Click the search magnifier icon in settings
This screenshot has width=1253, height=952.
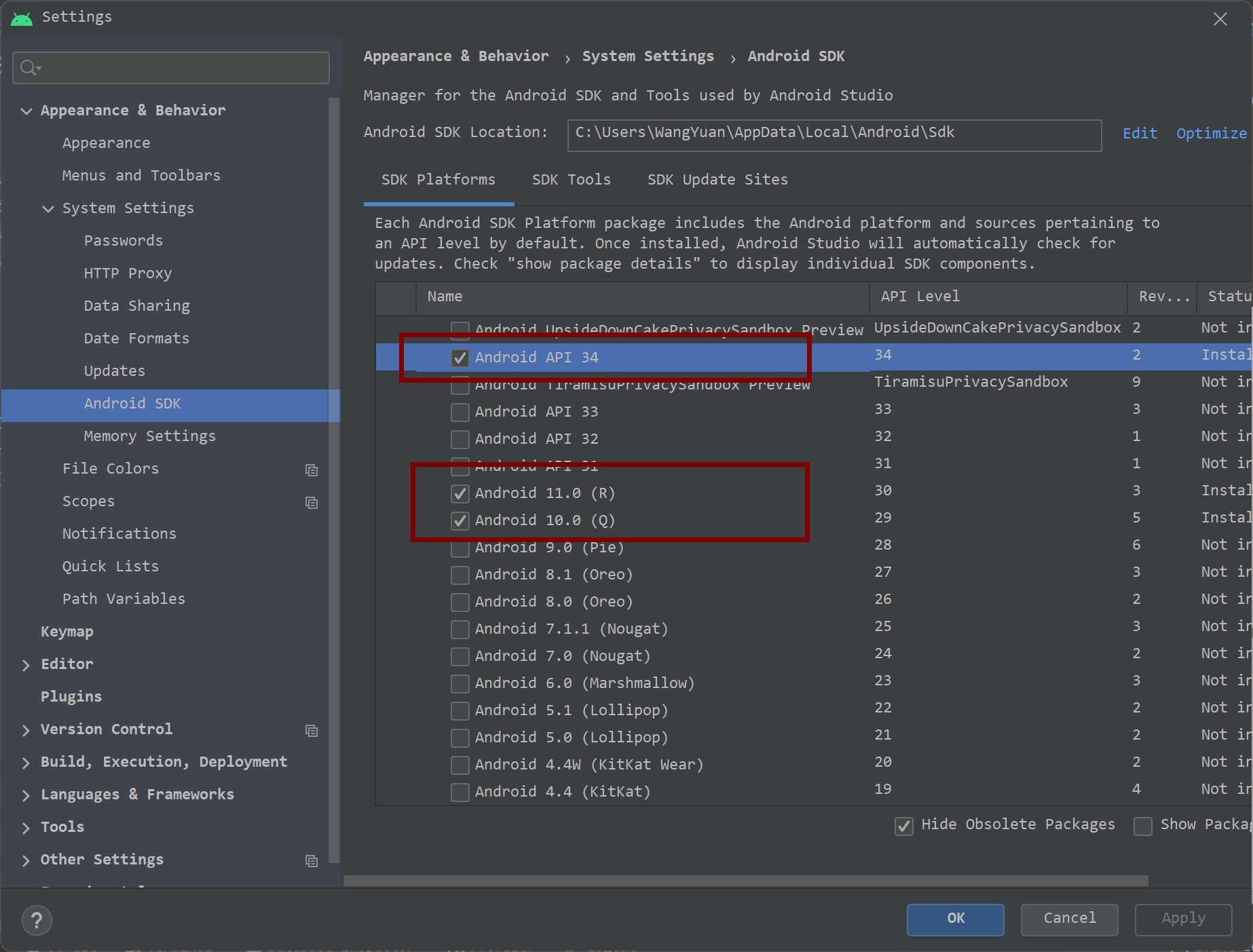coord(30,68)
